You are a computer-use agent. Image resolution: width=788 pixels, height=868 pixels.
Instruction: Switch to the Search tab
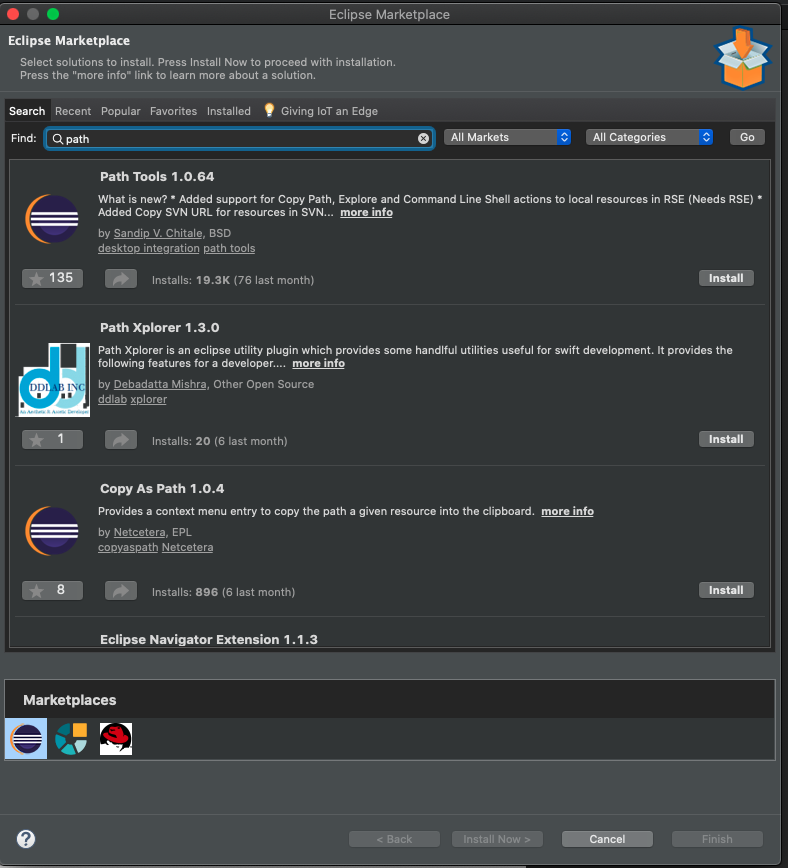click(27, 111)
